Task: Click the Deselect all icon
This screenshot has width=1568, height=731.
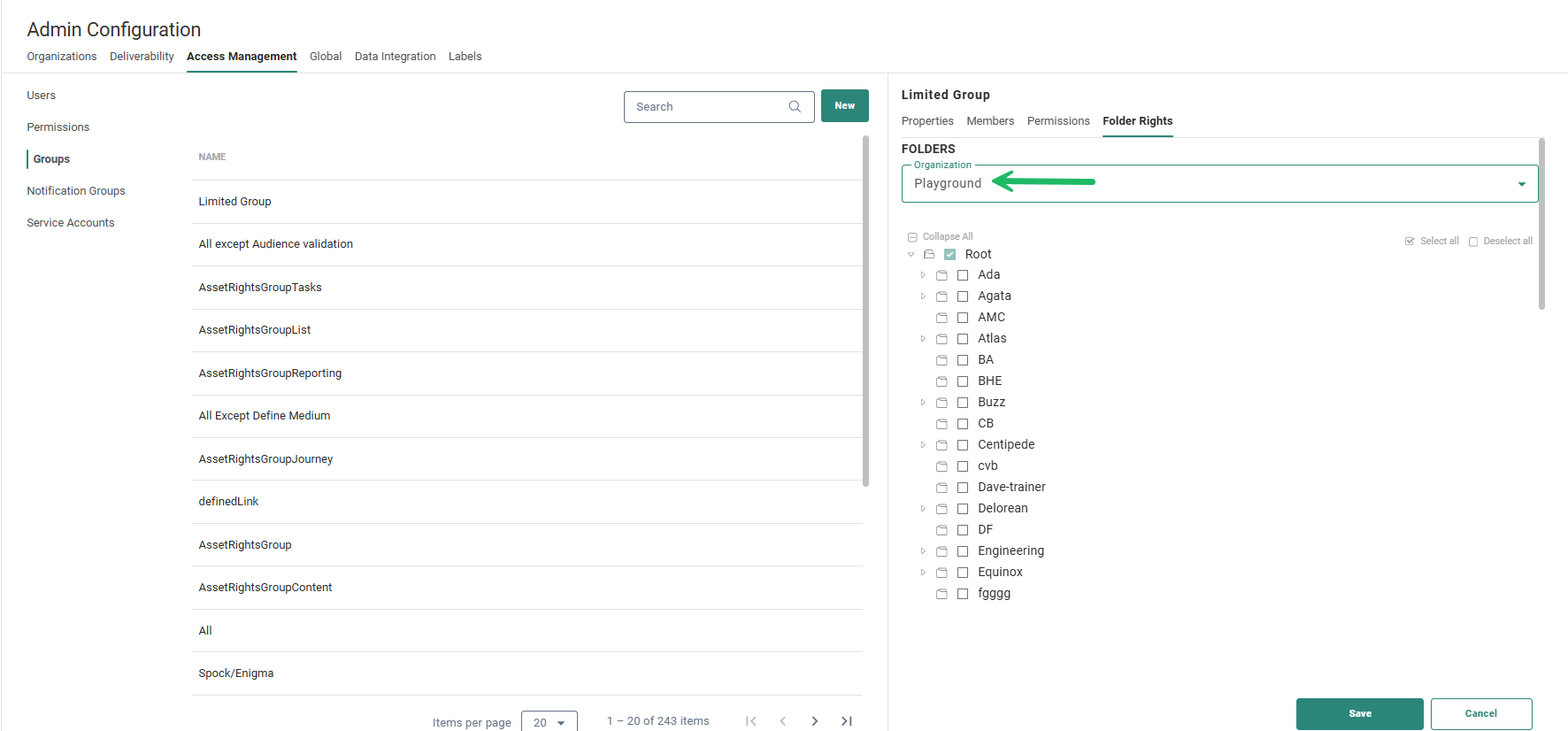Action: pyautogui.click(x=1473, y=242)
